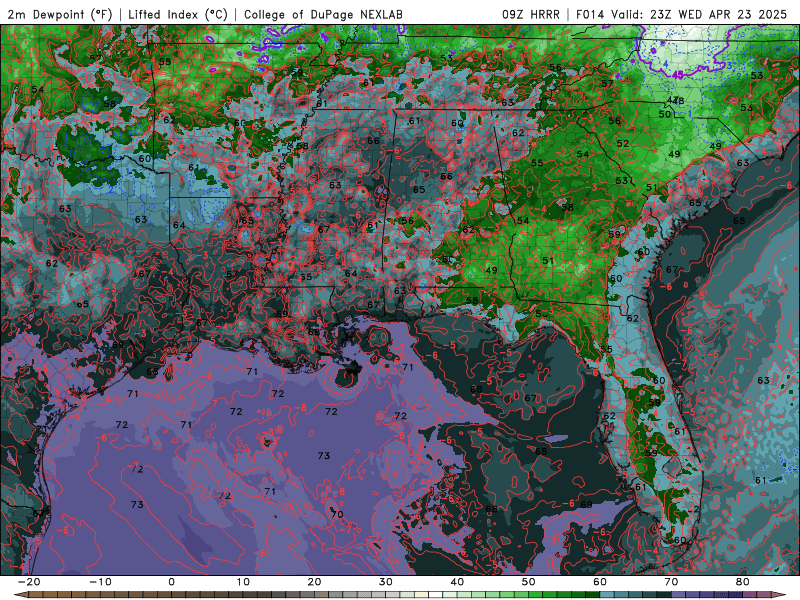Click the 80 label on the color scale

(743, 582)
